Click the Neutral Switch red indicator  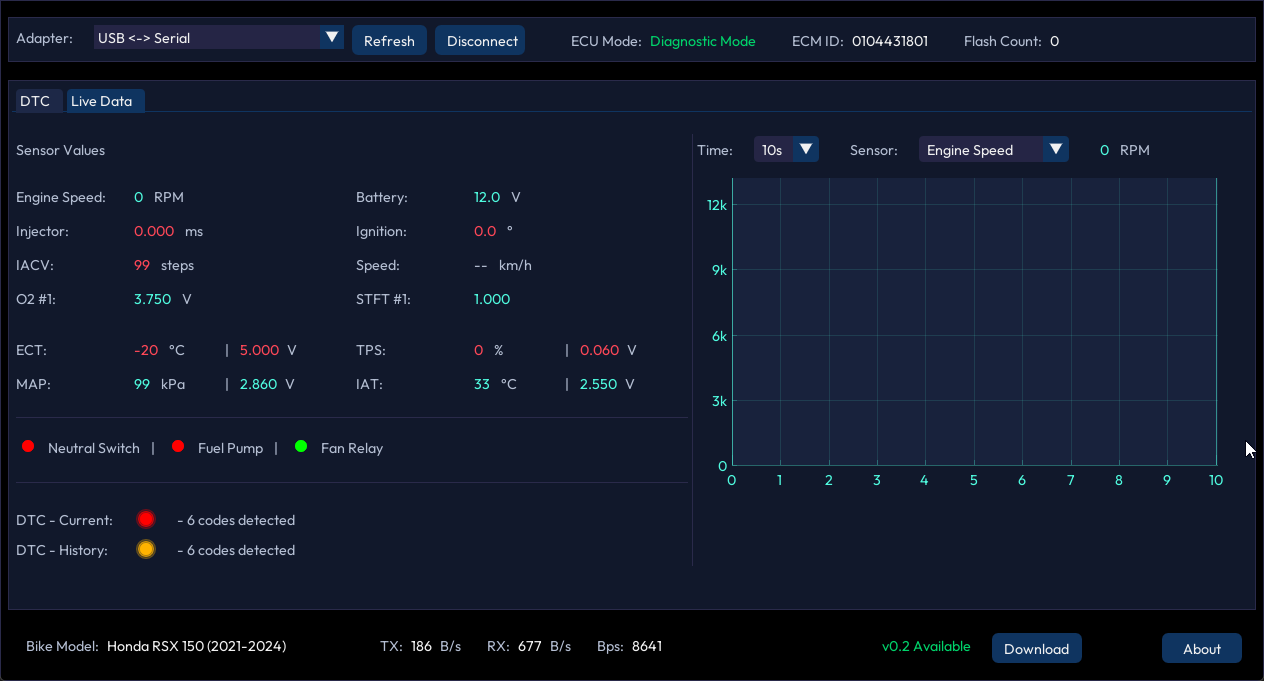pos(28,446)
